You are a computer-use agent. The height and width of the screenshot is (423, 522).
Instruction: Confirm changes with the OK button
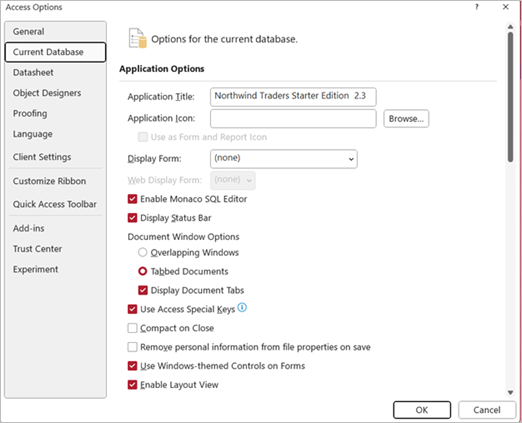pyautogui.click(x=422, y=410)
